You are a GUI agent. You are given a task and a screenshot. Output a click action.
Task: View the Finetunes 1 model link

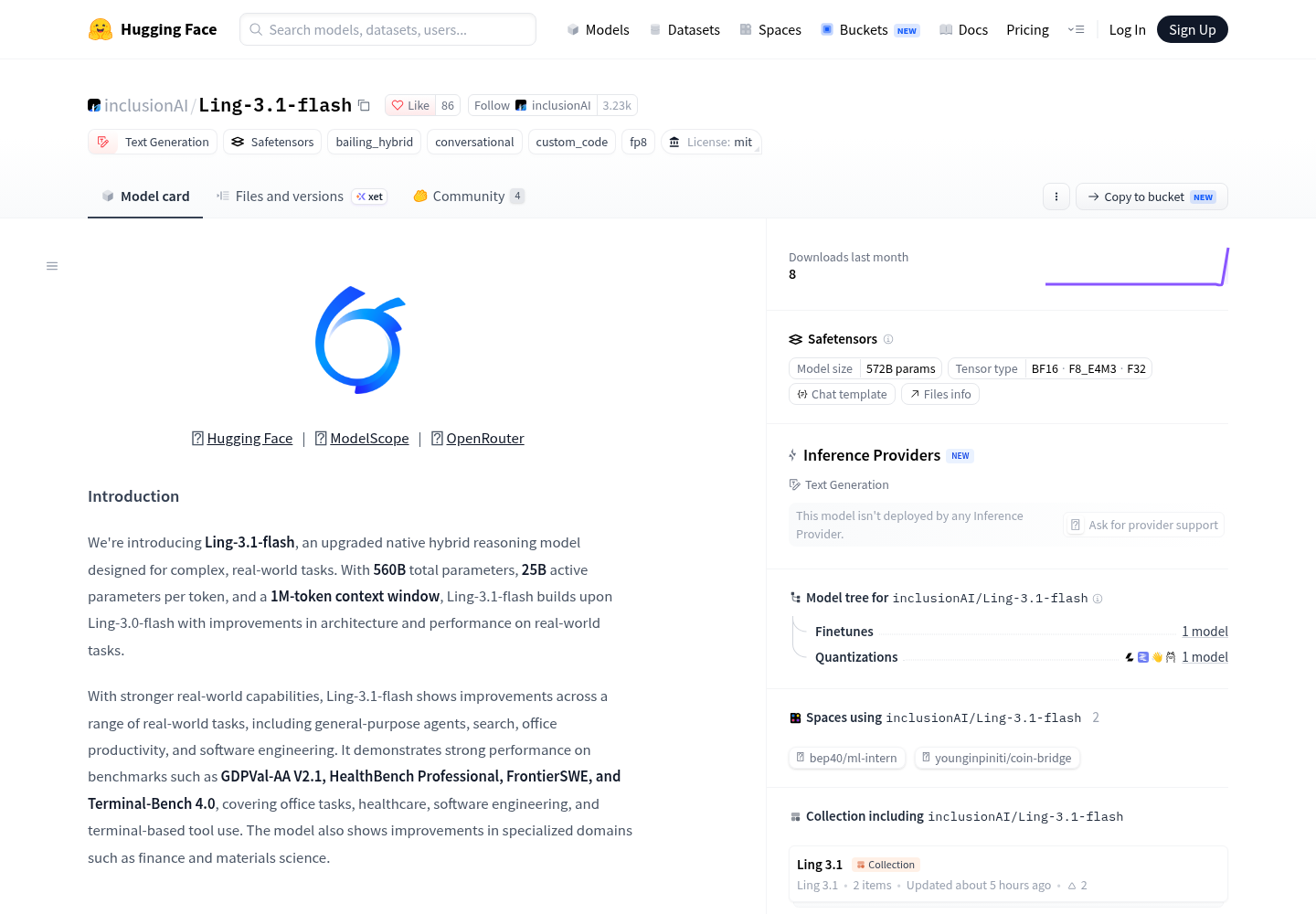(1205, 632)
